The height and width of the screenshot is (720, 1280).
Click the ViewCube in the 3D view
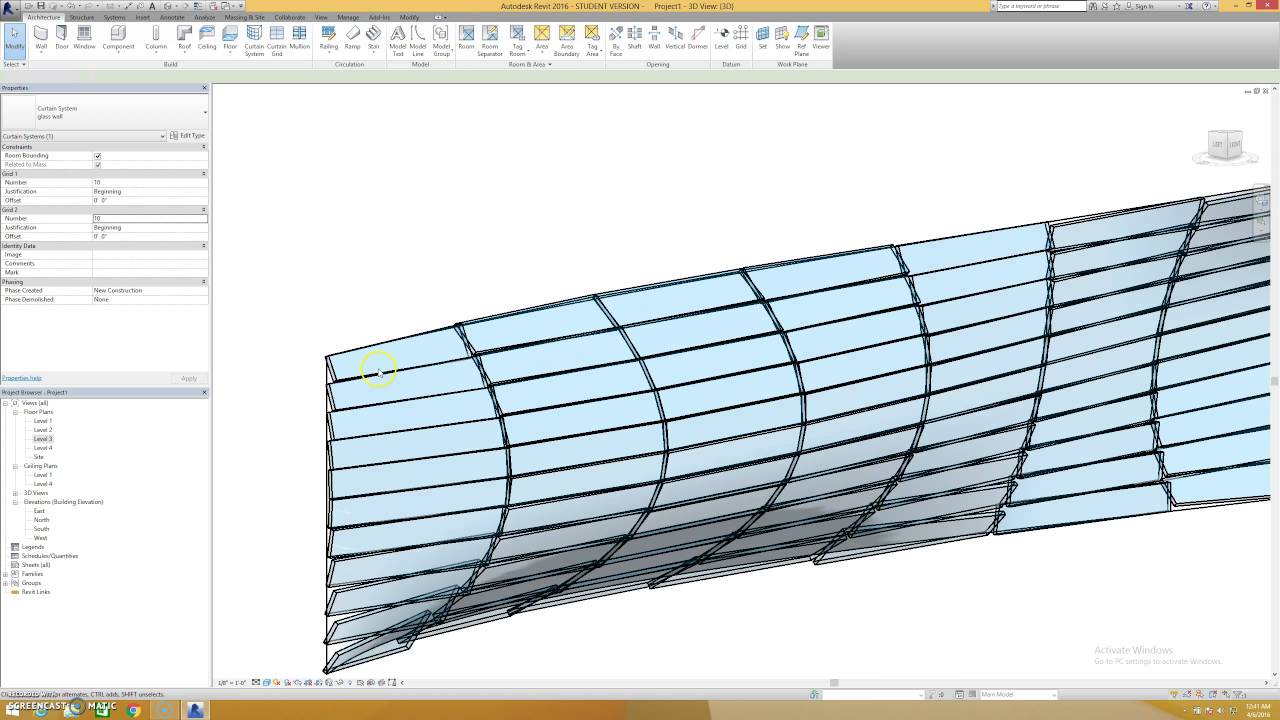click(x=1225, y=145)
